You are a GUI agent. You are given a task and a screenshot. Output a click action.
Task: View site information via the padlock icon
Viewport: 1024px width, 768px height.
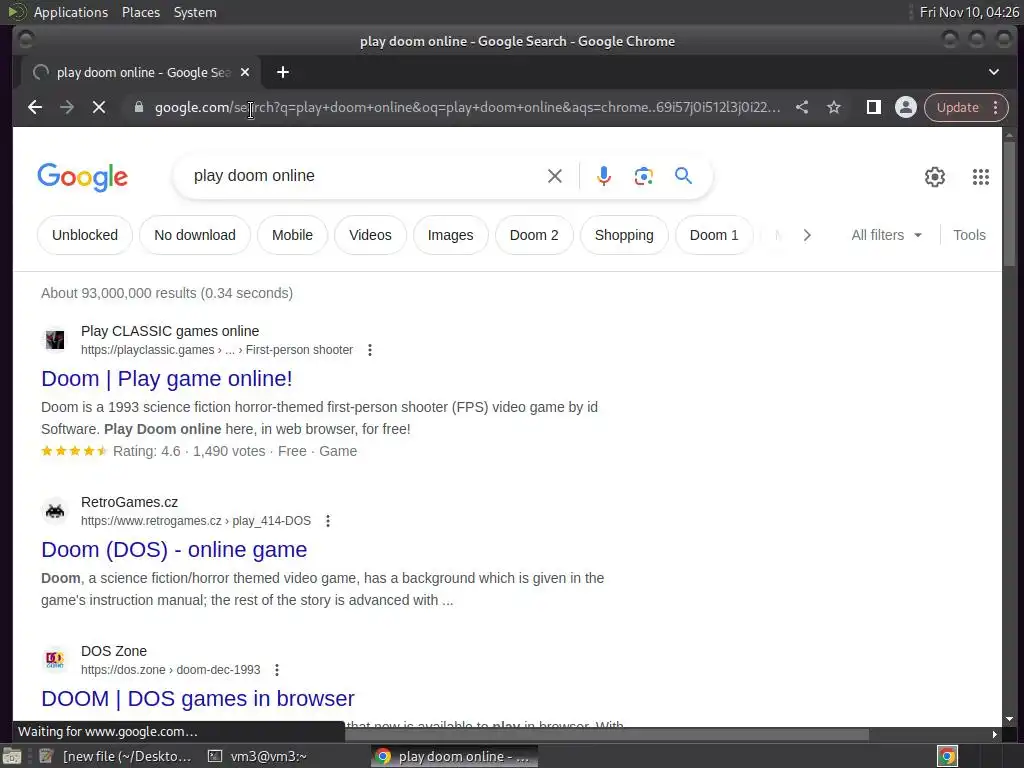click(x=138, y=107)
